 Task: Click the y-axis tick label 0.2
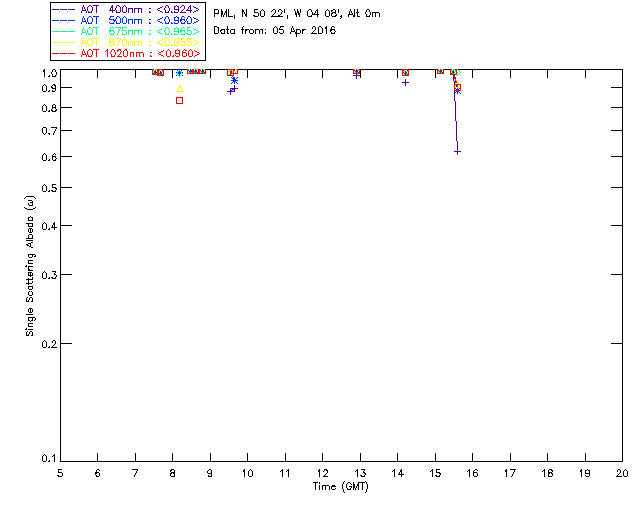pos(49,344)
